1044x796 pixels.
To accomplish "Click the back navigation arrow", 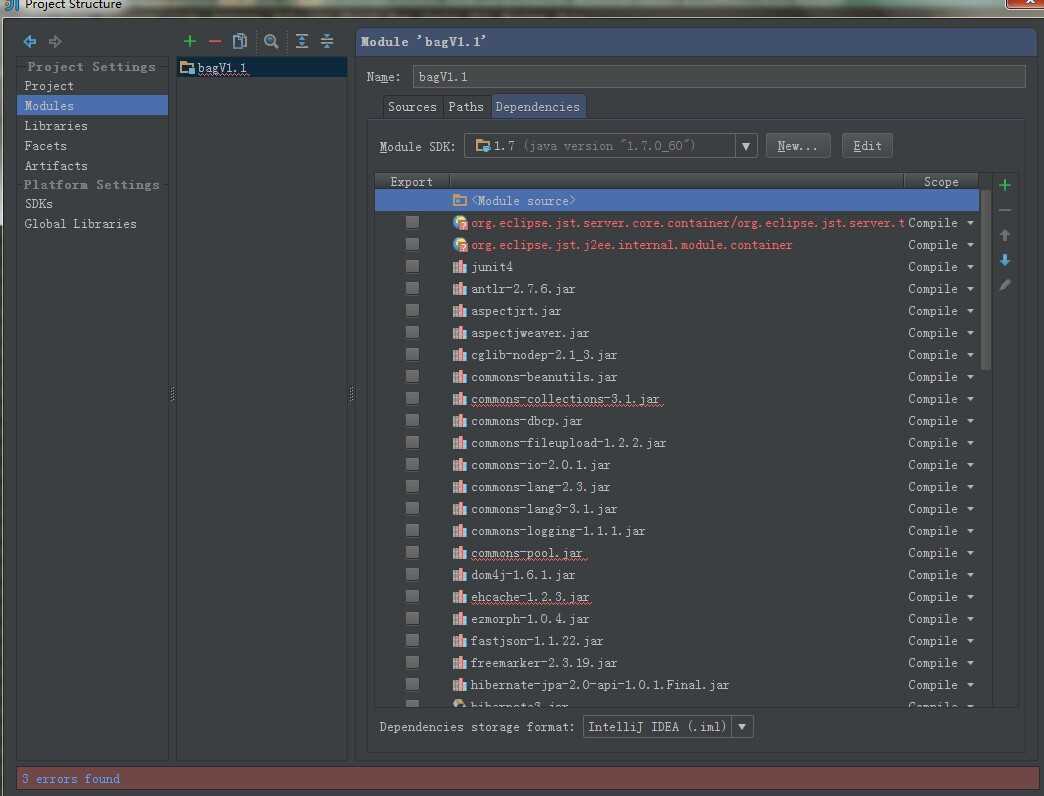I will click(30, 41).
